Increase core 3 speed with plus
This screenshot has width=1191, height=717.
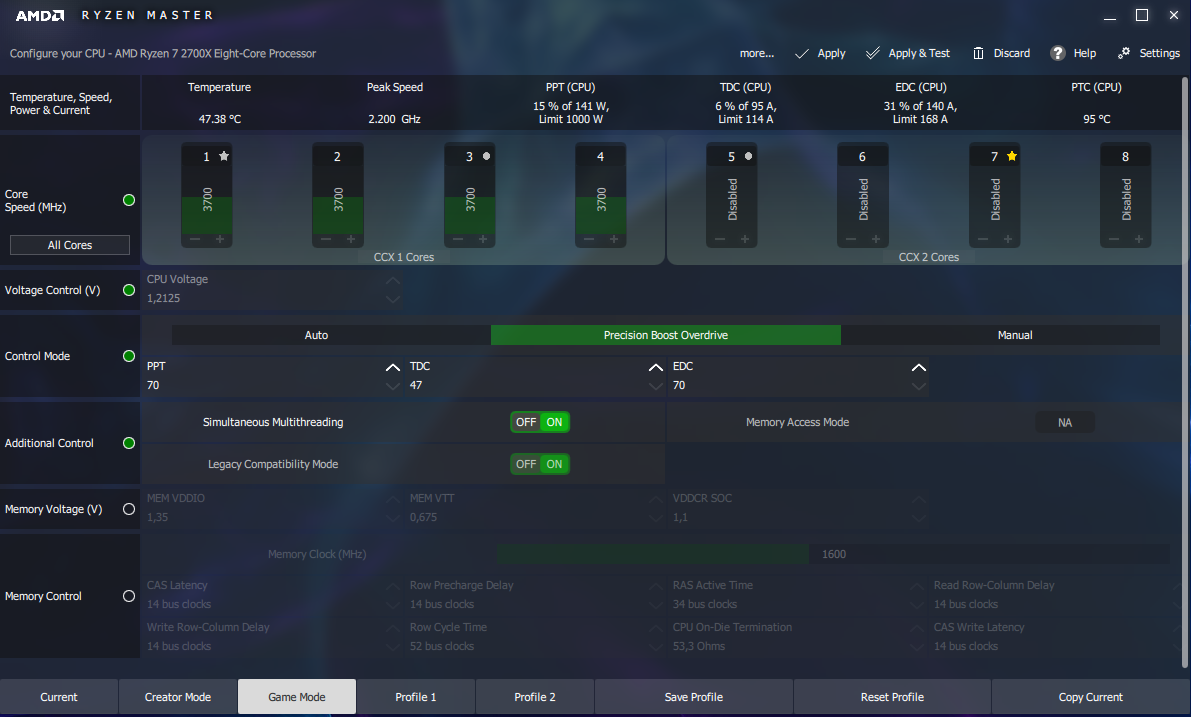[x=483, y=239]
